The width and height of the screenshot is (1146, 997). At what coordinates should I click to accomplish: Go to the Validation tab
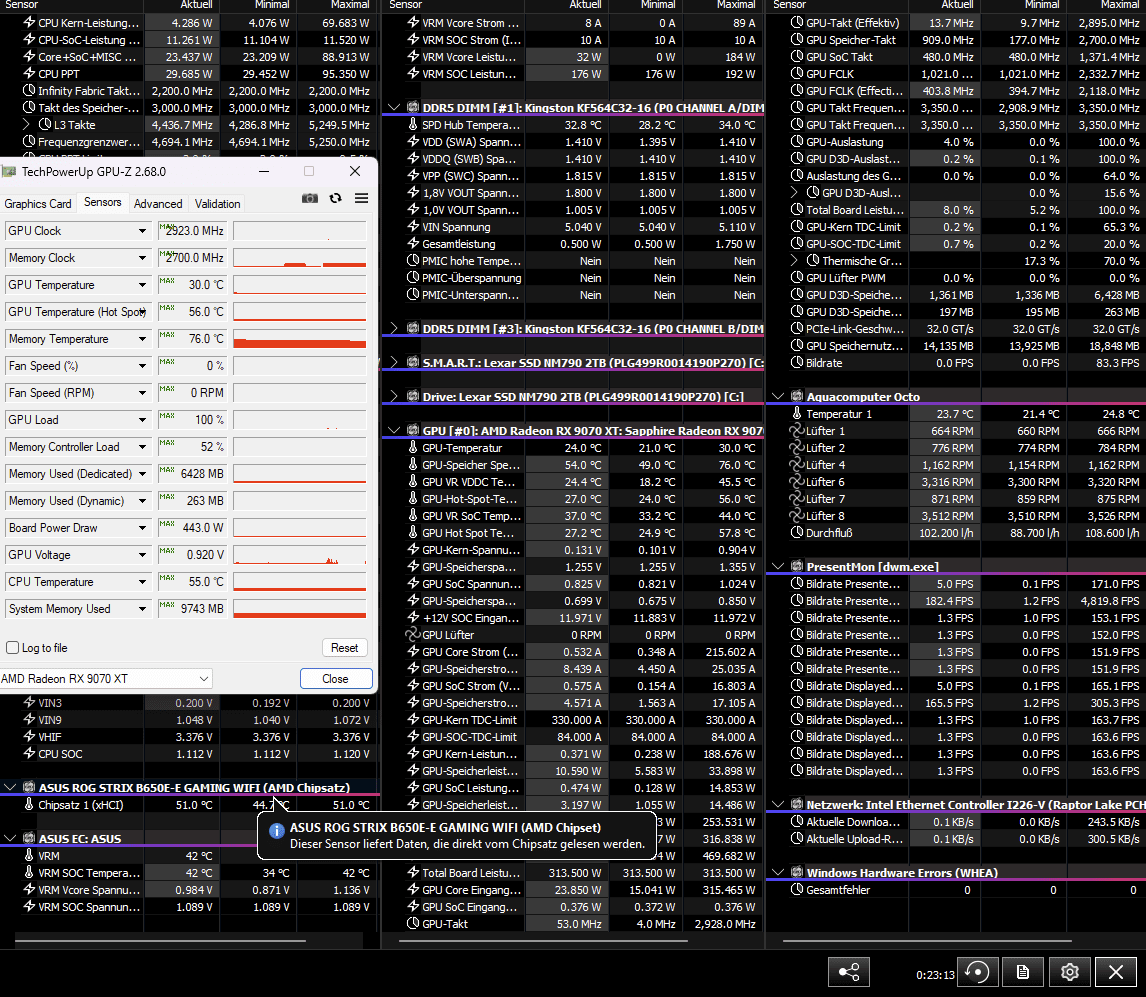click(218, 204)
